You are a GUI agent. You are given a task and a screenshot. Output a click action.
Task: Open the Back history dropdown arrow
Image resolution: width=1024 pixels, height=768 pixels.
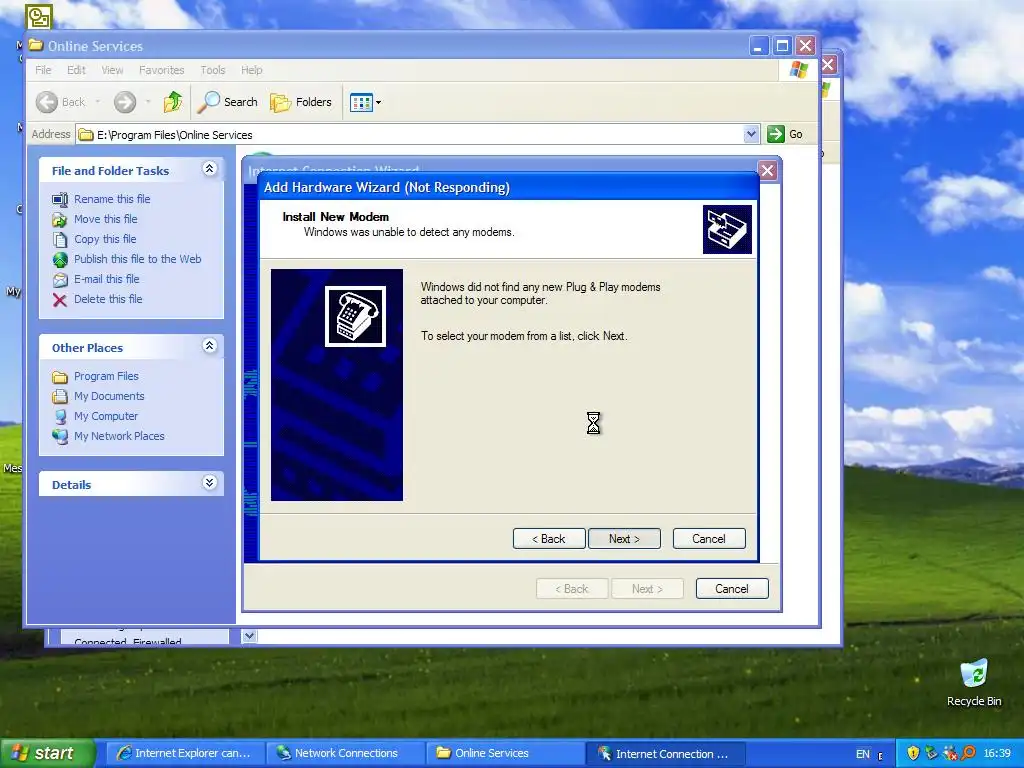98,102
